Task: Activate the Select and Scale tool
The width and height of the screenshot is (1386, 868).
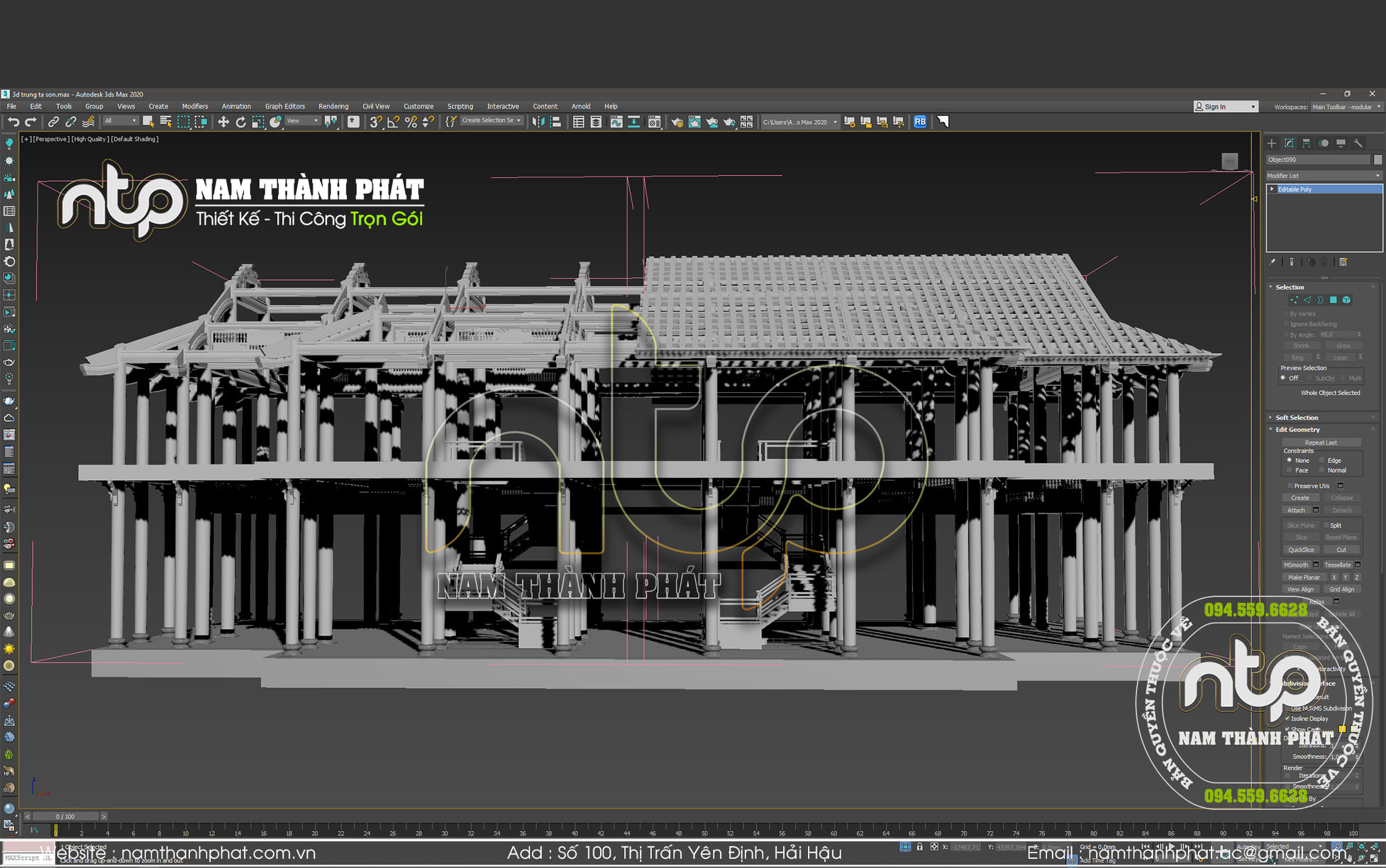Action: point(258,122)
